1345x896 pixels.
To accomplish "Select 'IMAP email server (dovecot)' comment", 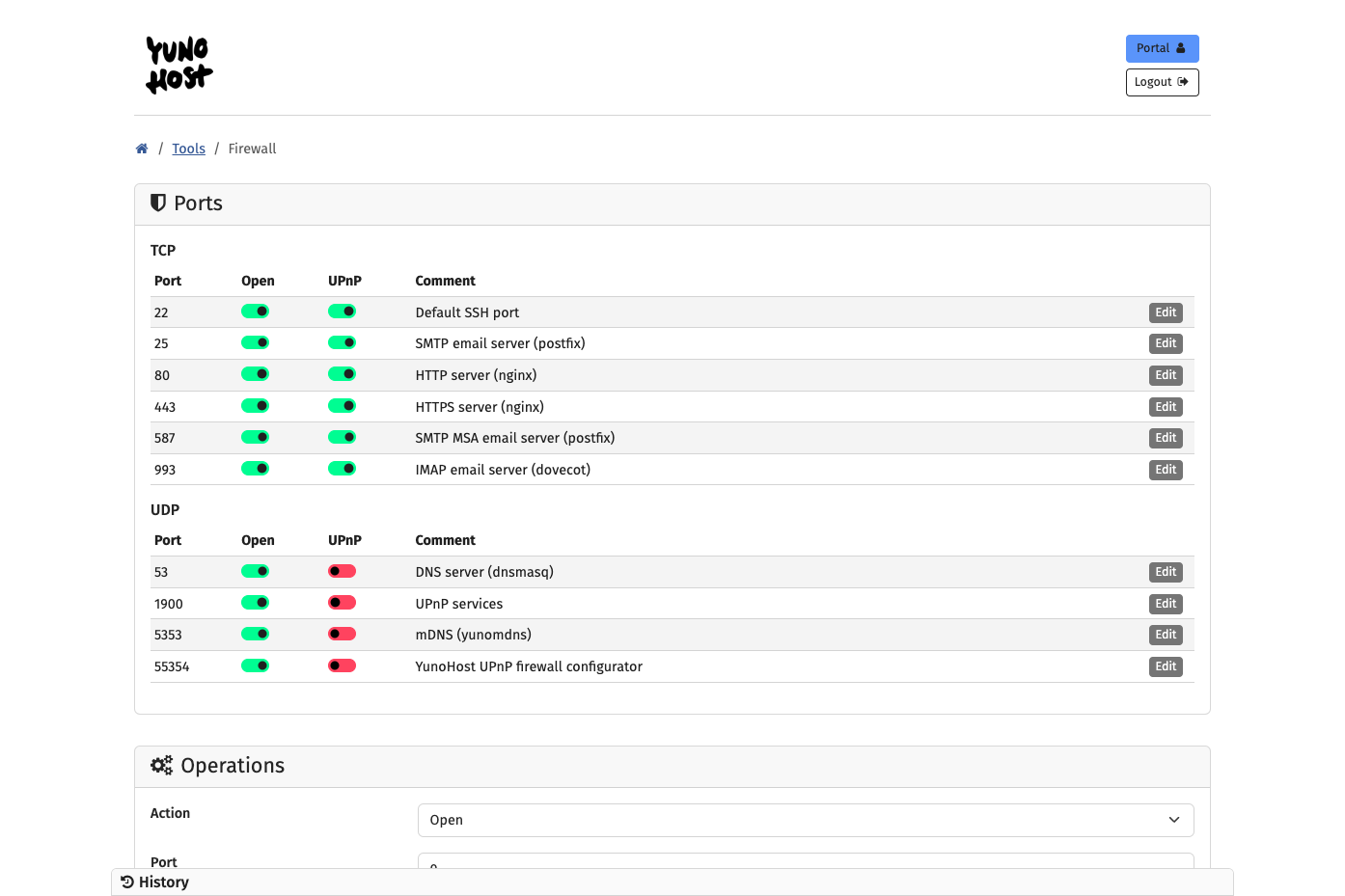I will [503, 470].
